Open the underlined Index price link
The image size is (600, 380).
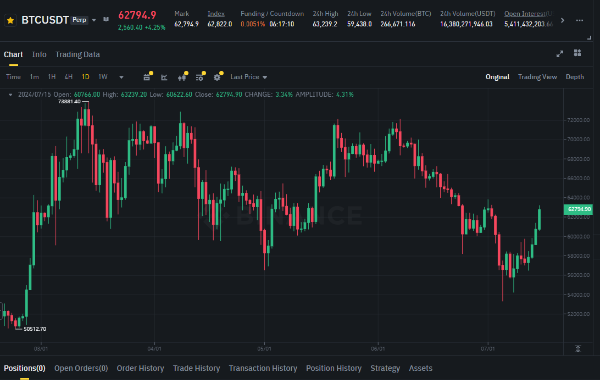coord(216,14)
